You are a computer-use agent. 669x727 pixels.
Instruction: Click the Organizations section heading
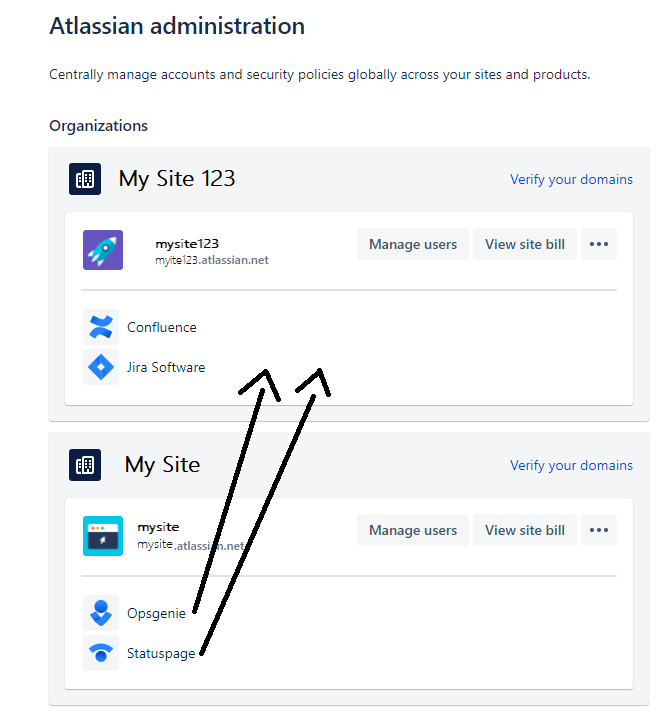[98, 126]
